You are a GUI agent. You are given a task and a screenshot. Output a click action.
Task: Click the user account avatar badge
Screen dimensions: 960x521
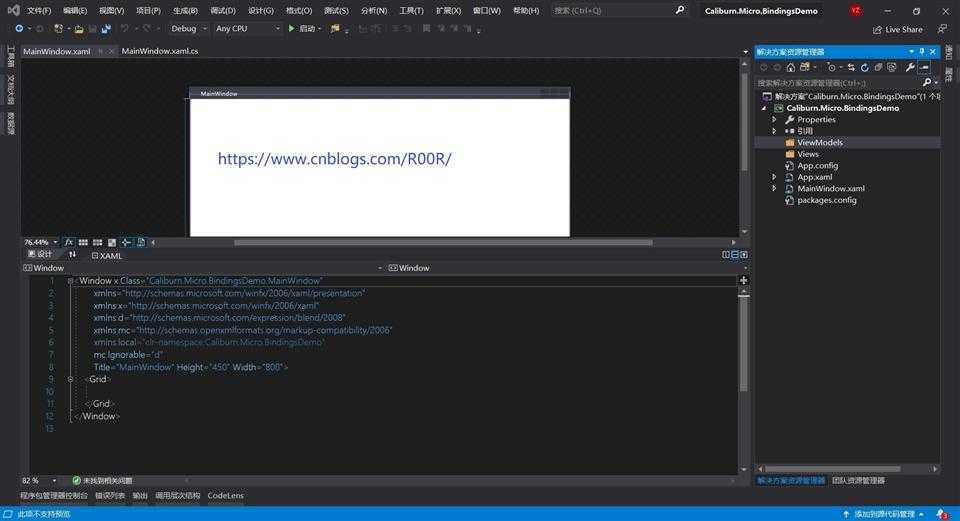click(855, 10)
